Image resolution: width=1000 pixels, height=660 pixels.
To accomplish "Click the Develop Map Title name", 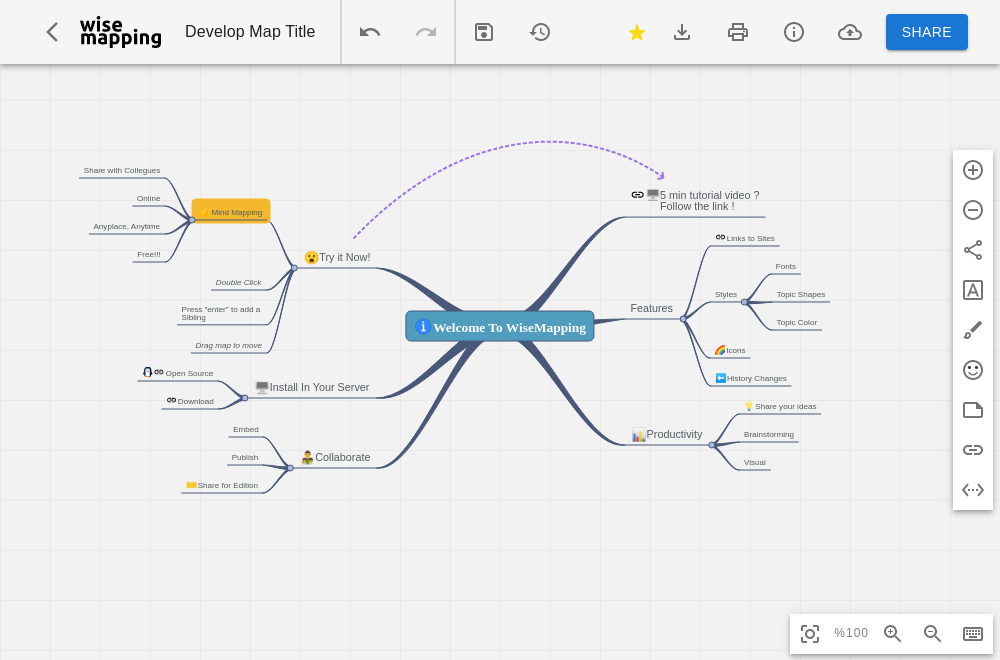I will coord(250,32).
